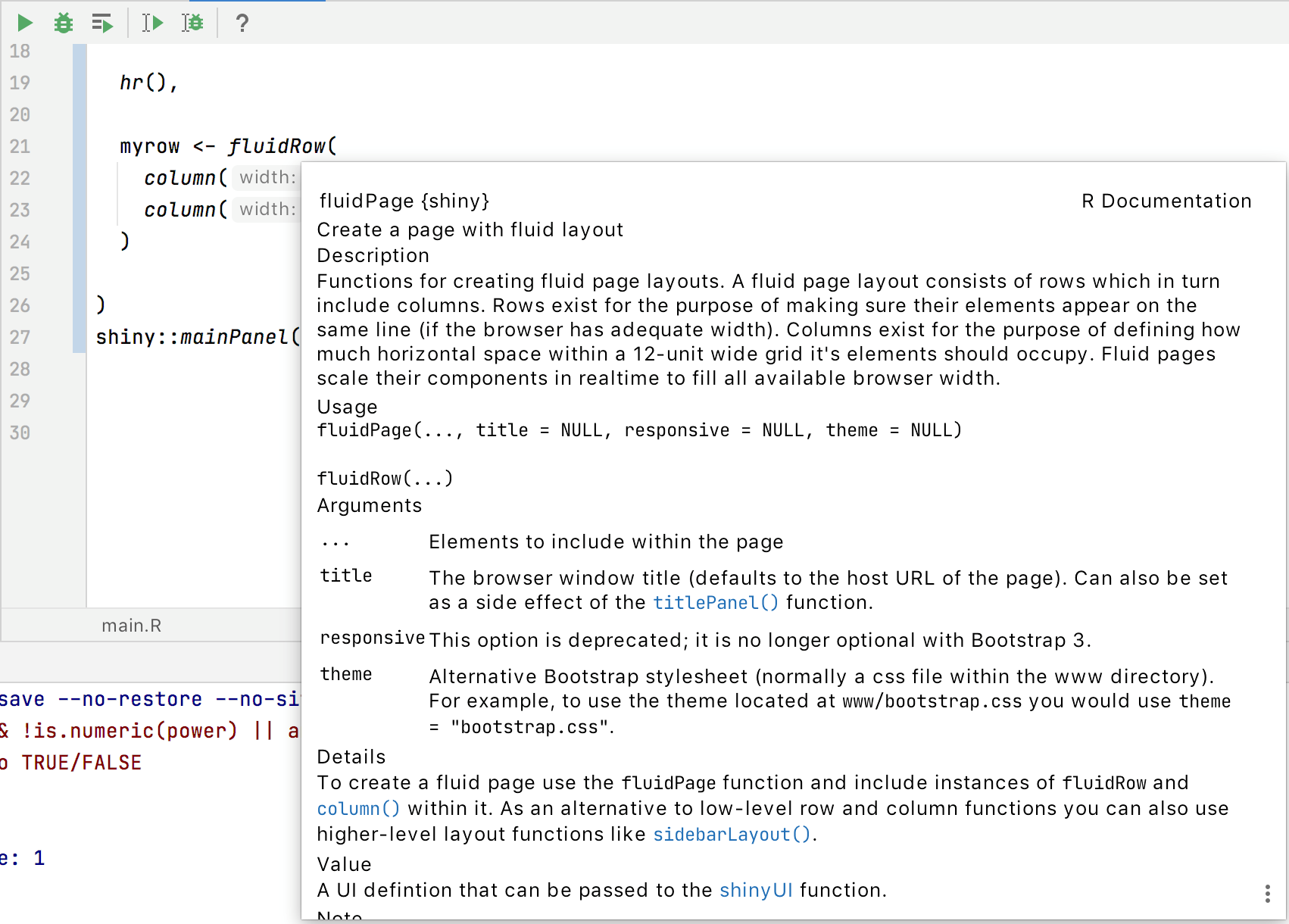This screenshot has width=1289, height=924.
Task: Execute selection with the run-list icon
Action: click(102, 23)
